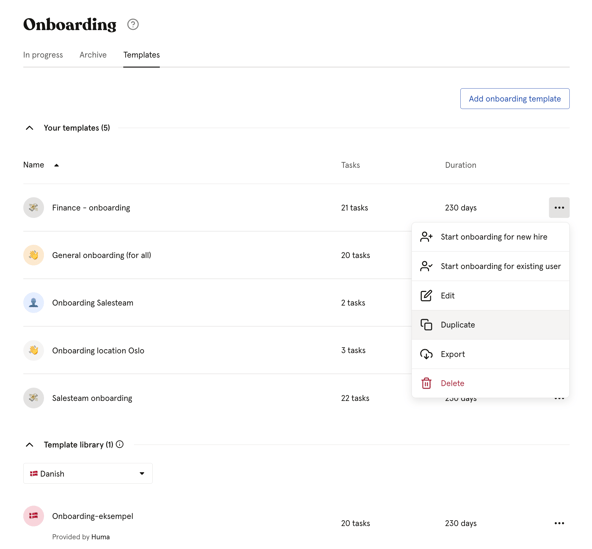Open the Onboarding location Oslo template

point(98,350)
